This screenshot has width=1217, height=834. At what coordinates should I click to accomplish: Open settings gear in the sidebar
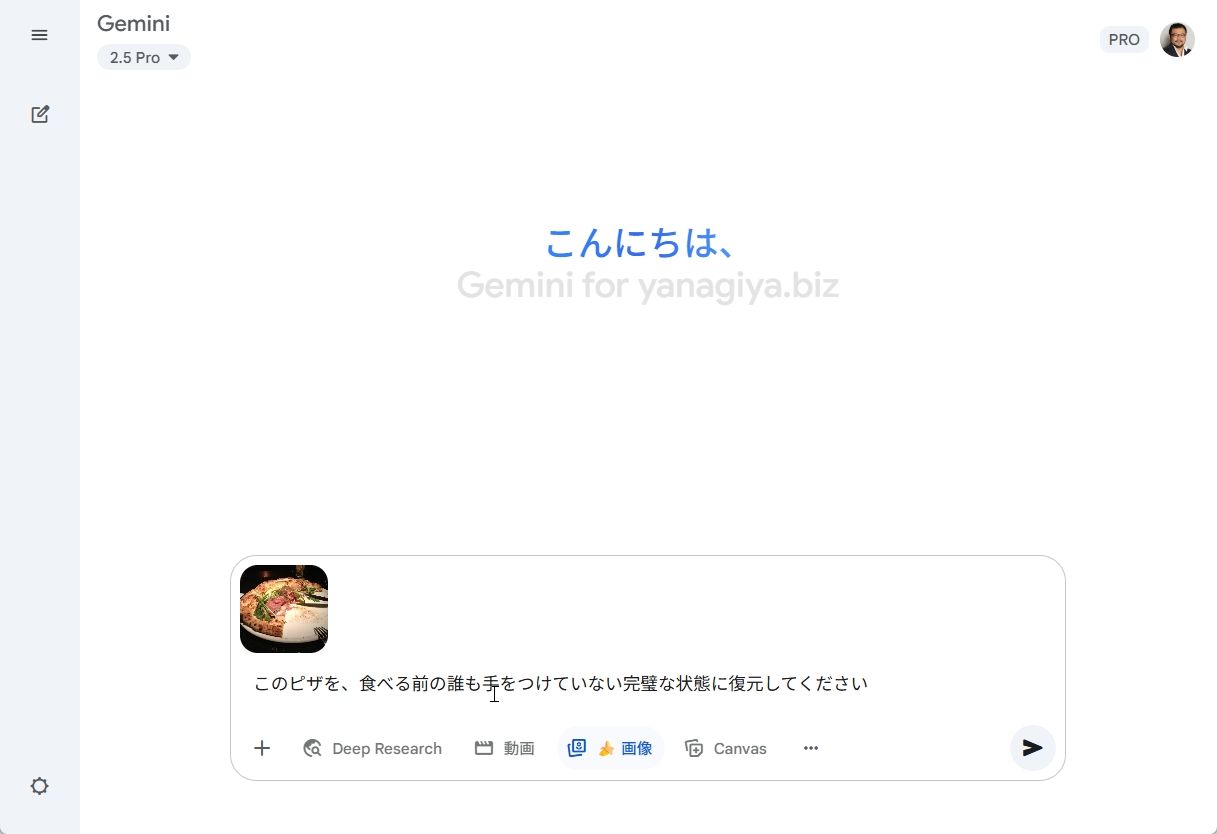coord(40,786)
